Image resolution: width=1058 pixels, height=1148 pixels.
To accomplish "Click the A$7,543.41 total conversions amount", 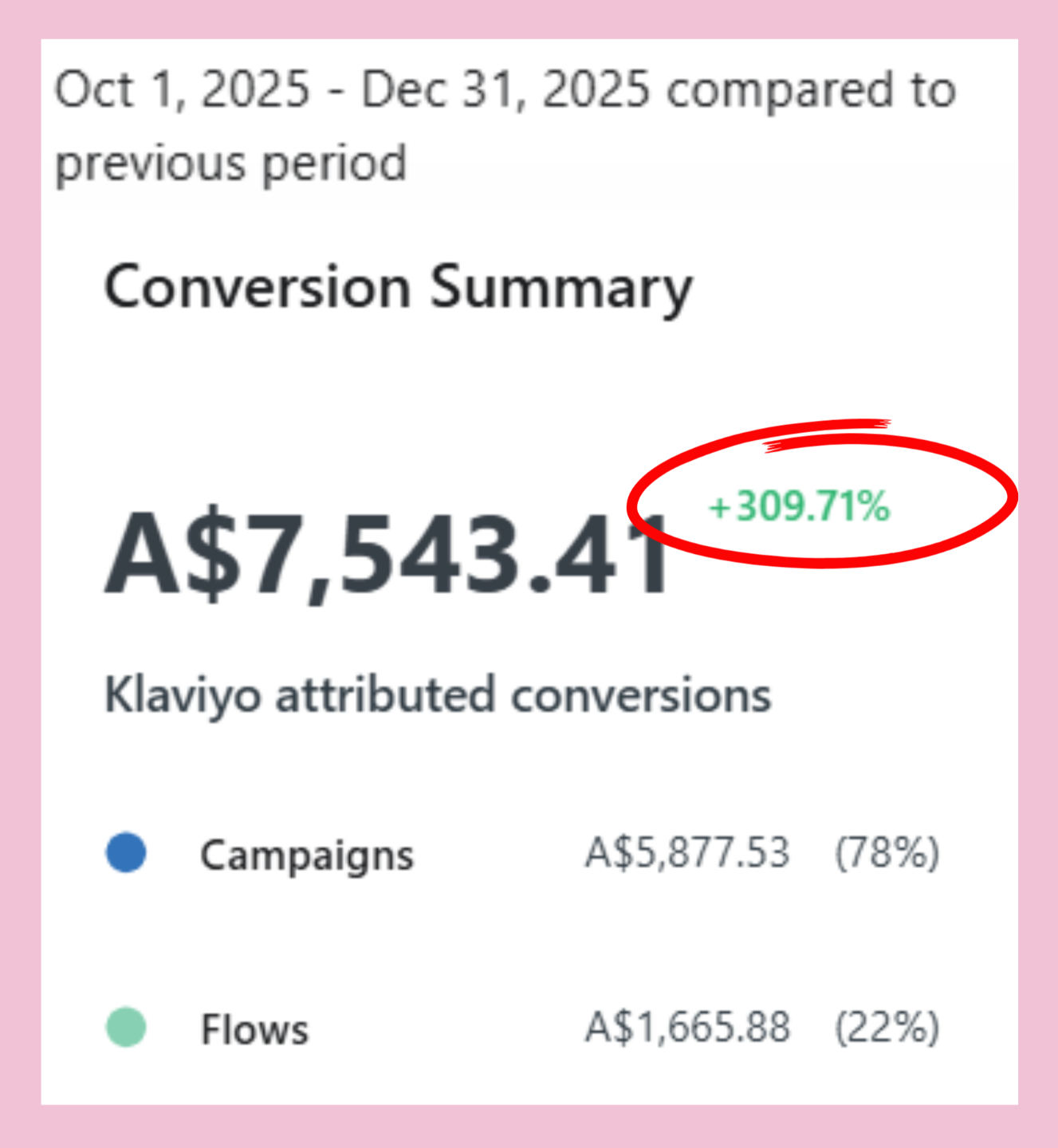I will coord(389,555).
